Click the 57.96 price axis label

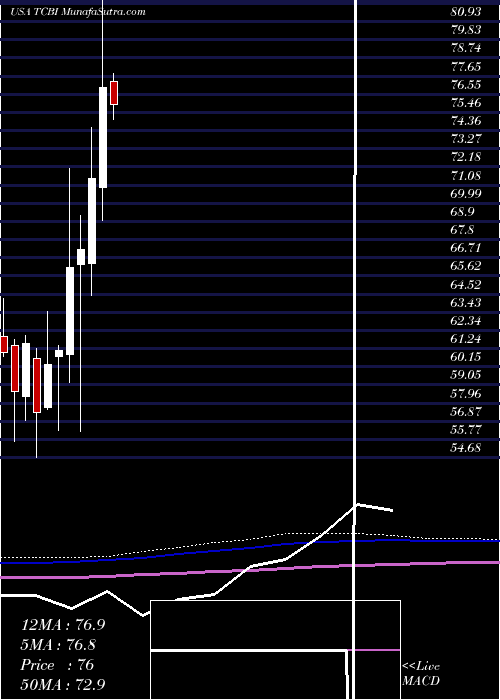(466, 393)
